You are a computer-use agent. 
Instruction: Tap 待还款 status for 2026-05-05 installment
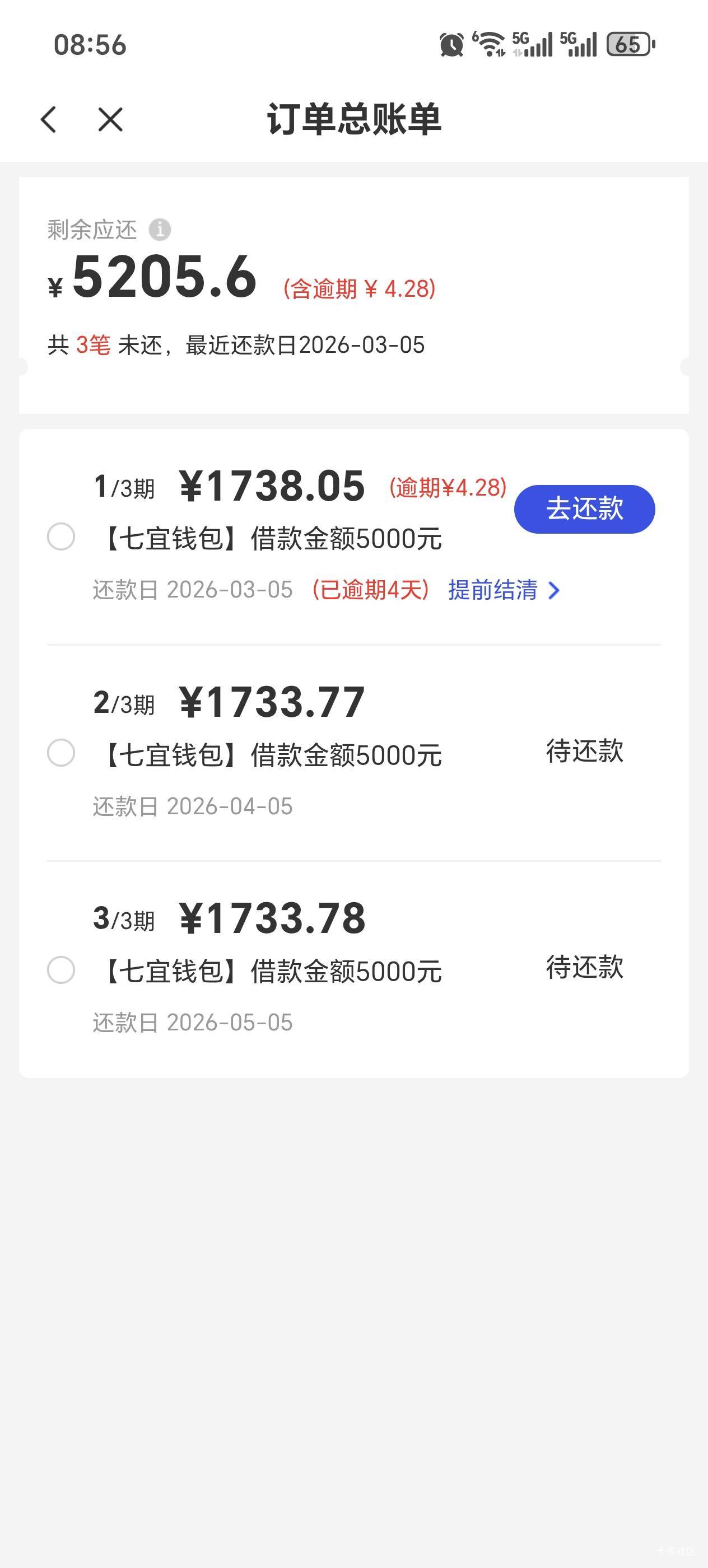584,967
